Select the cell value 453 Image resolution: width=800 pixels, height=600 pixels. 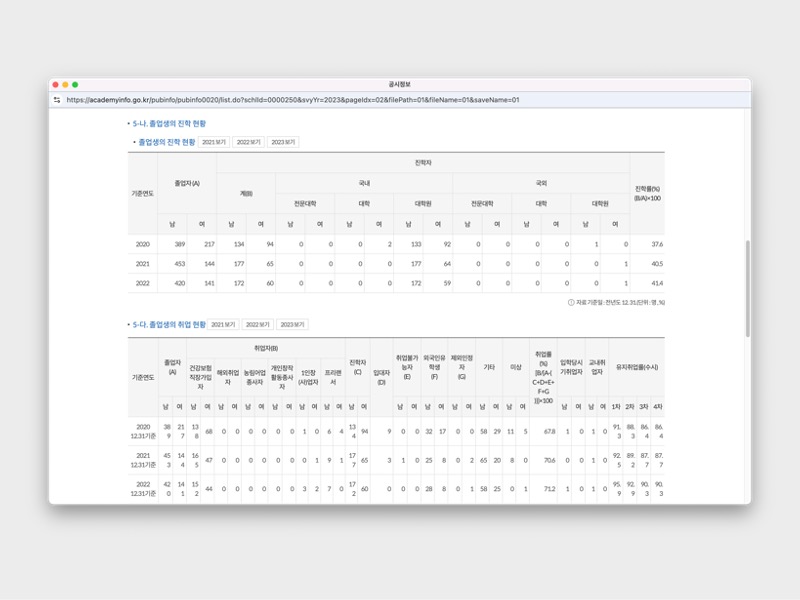pos(180,264)
